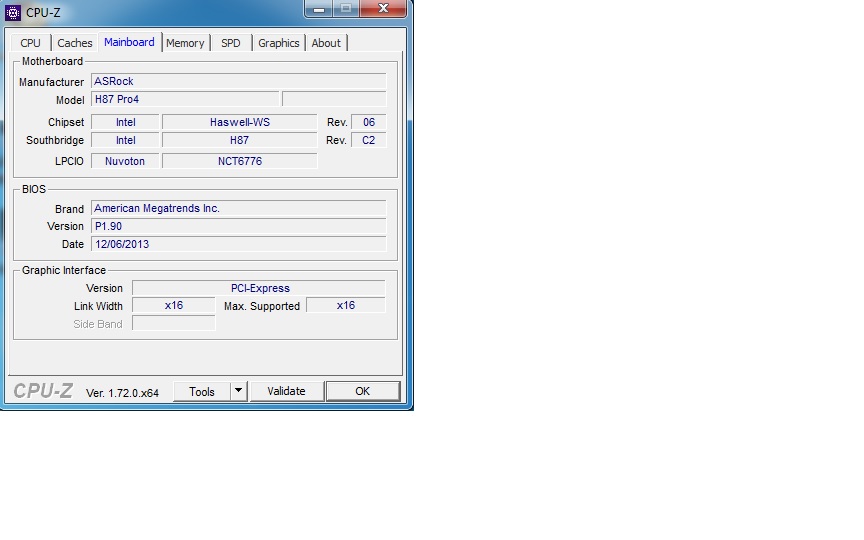This screenshot has width=864, height=540.
Task: Click the CPU-Z app icon in title bar
Action: click(x=13, y=12)
